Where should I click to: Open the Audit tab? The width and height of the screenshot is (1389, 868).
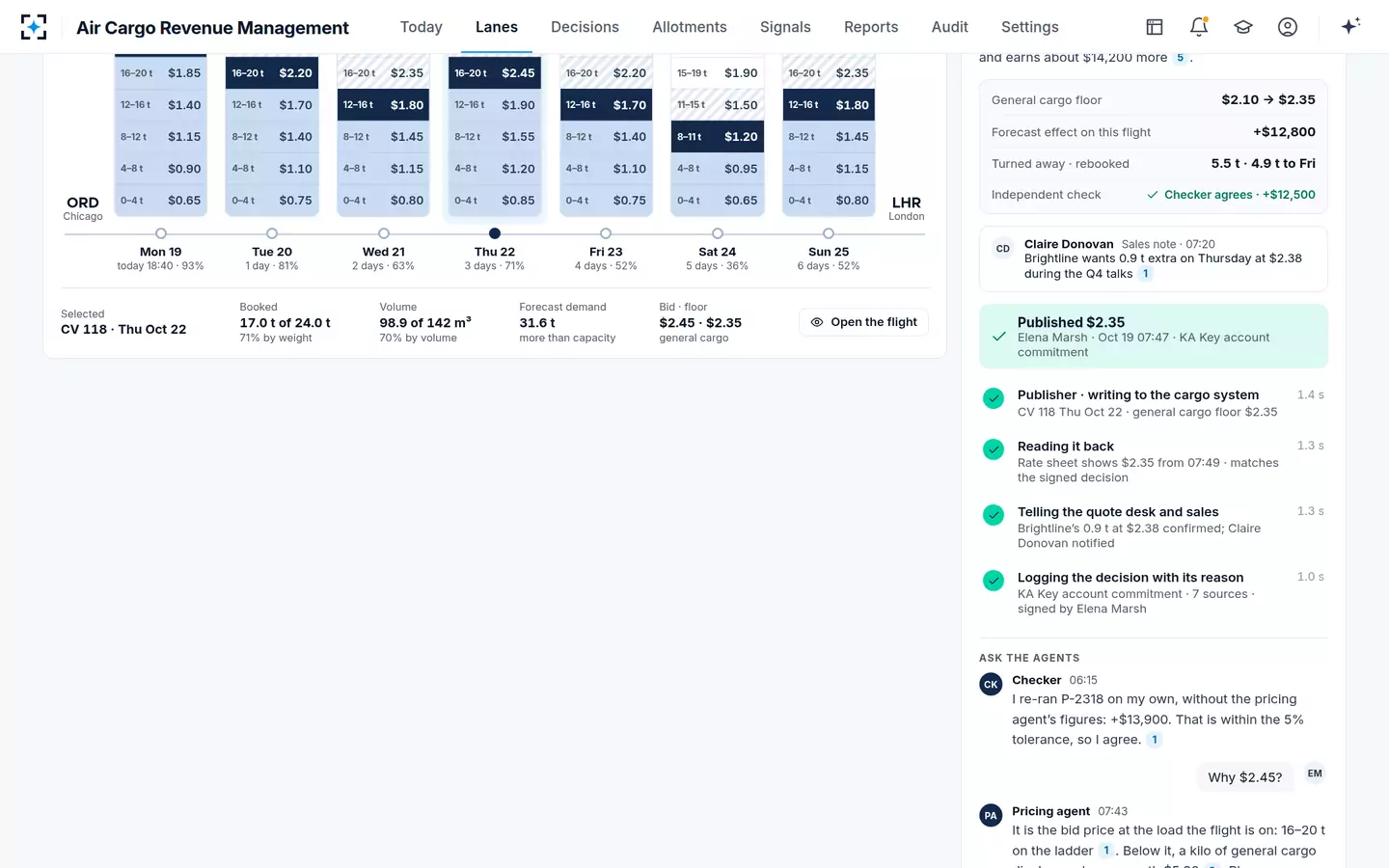[950, 27]
